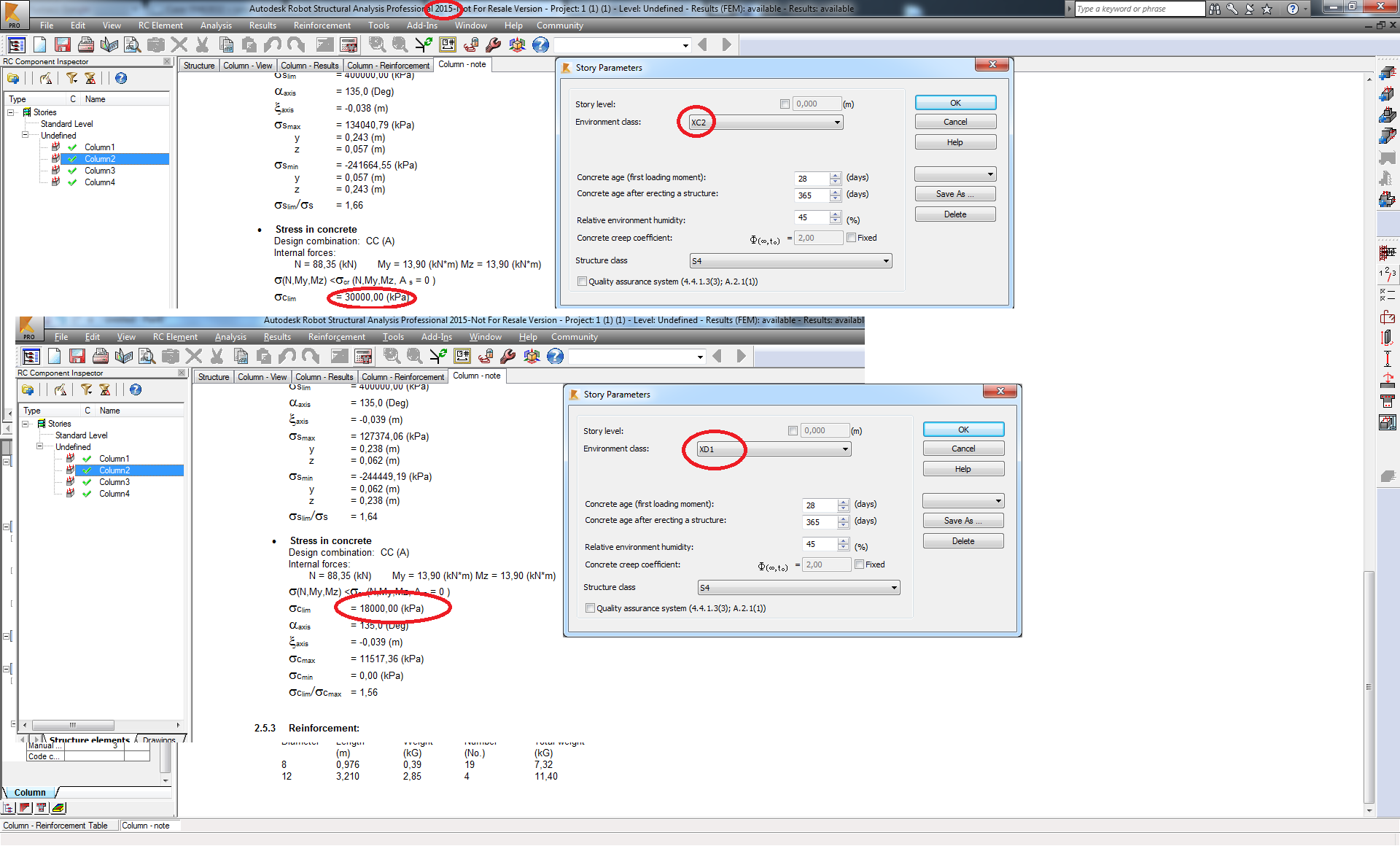1400x846 pixels.
Task: Click Print icon in upper window toolbar
Action: (86, 45)
